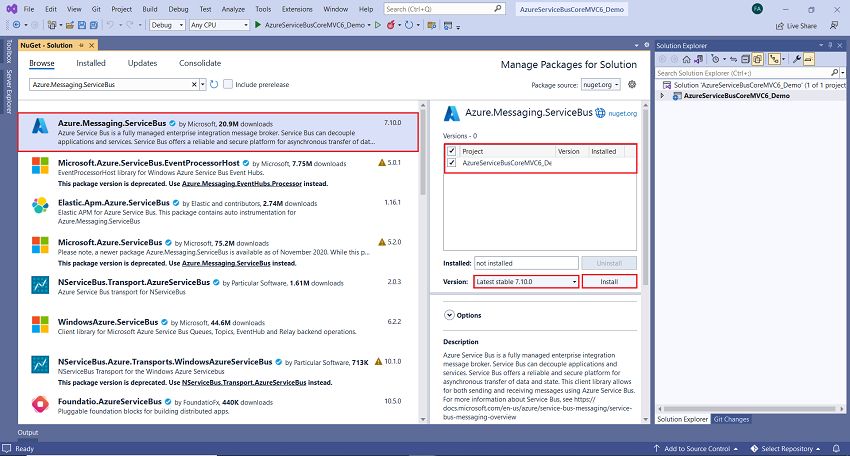
Task: Open the Package source nuget.org dropdown
Action: coord(601,85)
